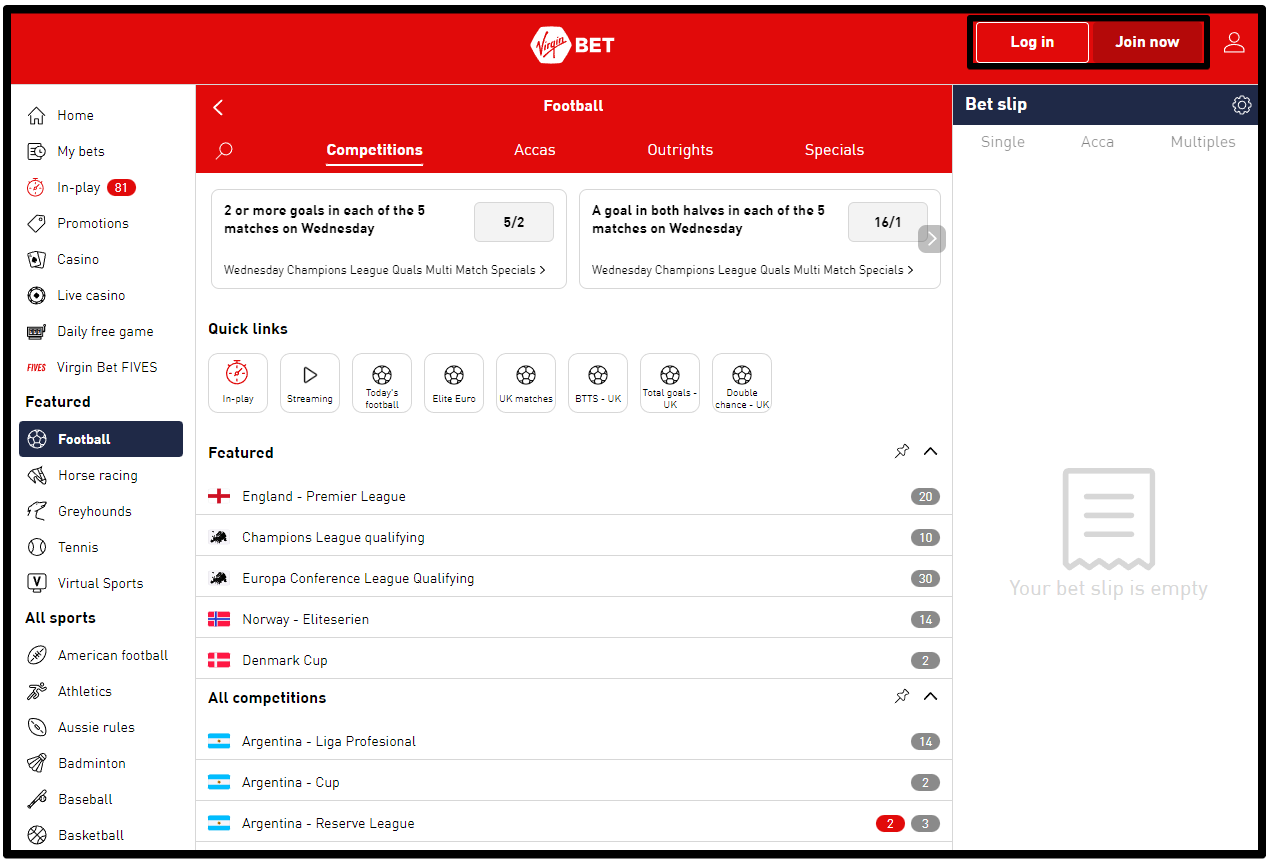Click the Virgin Bet logo

572,44
